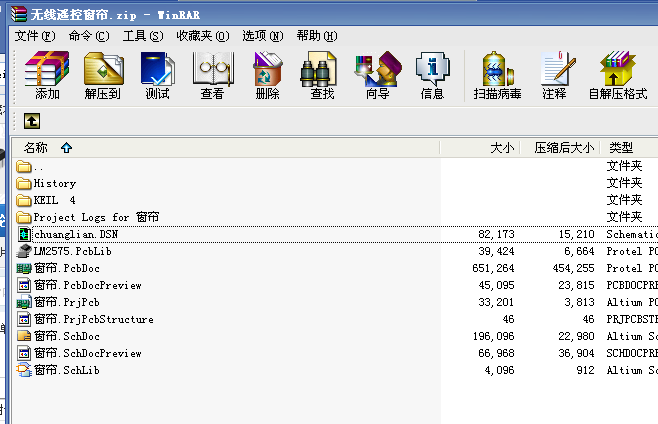Select the KEIL 4 folder icon
The height and width of the screenshot is (424, 658).
click(x=24, y=200)
